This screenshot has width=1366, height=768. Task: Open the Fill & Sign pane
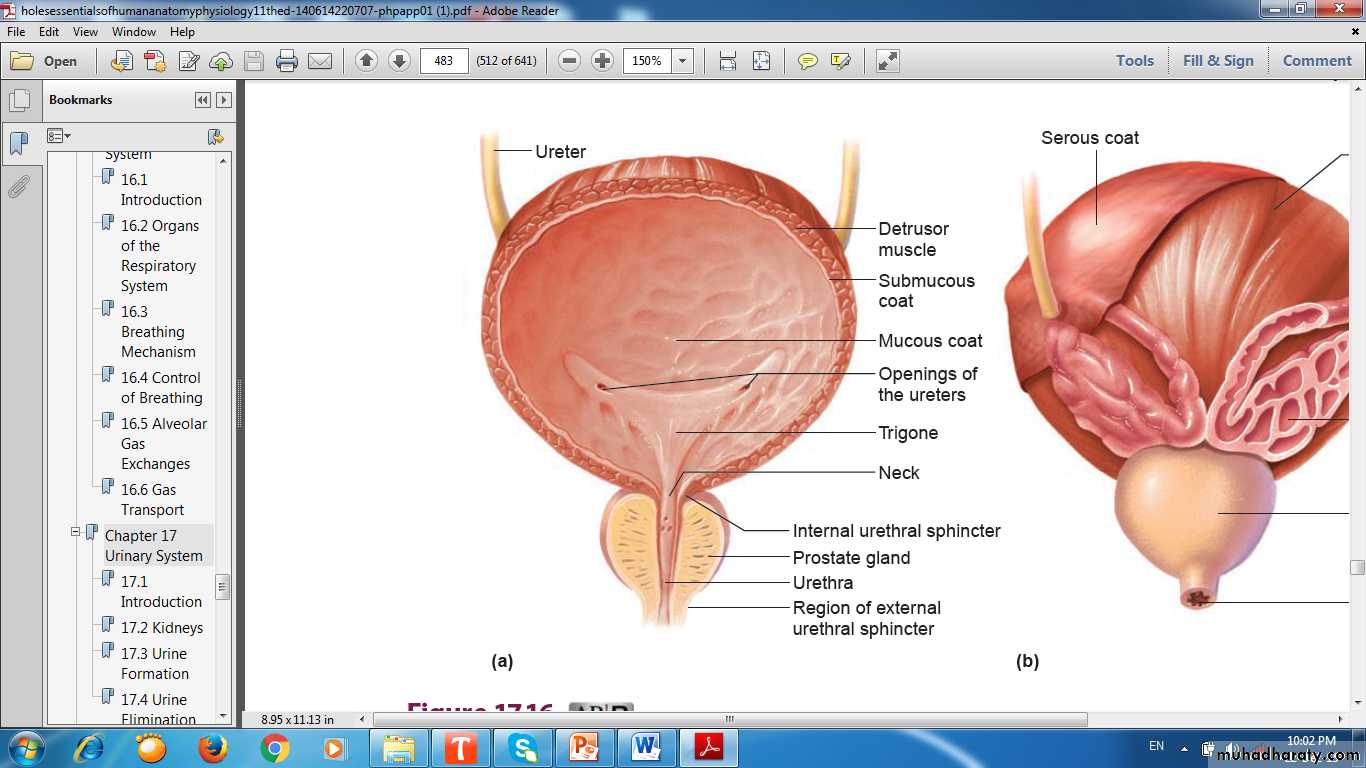1217,61
